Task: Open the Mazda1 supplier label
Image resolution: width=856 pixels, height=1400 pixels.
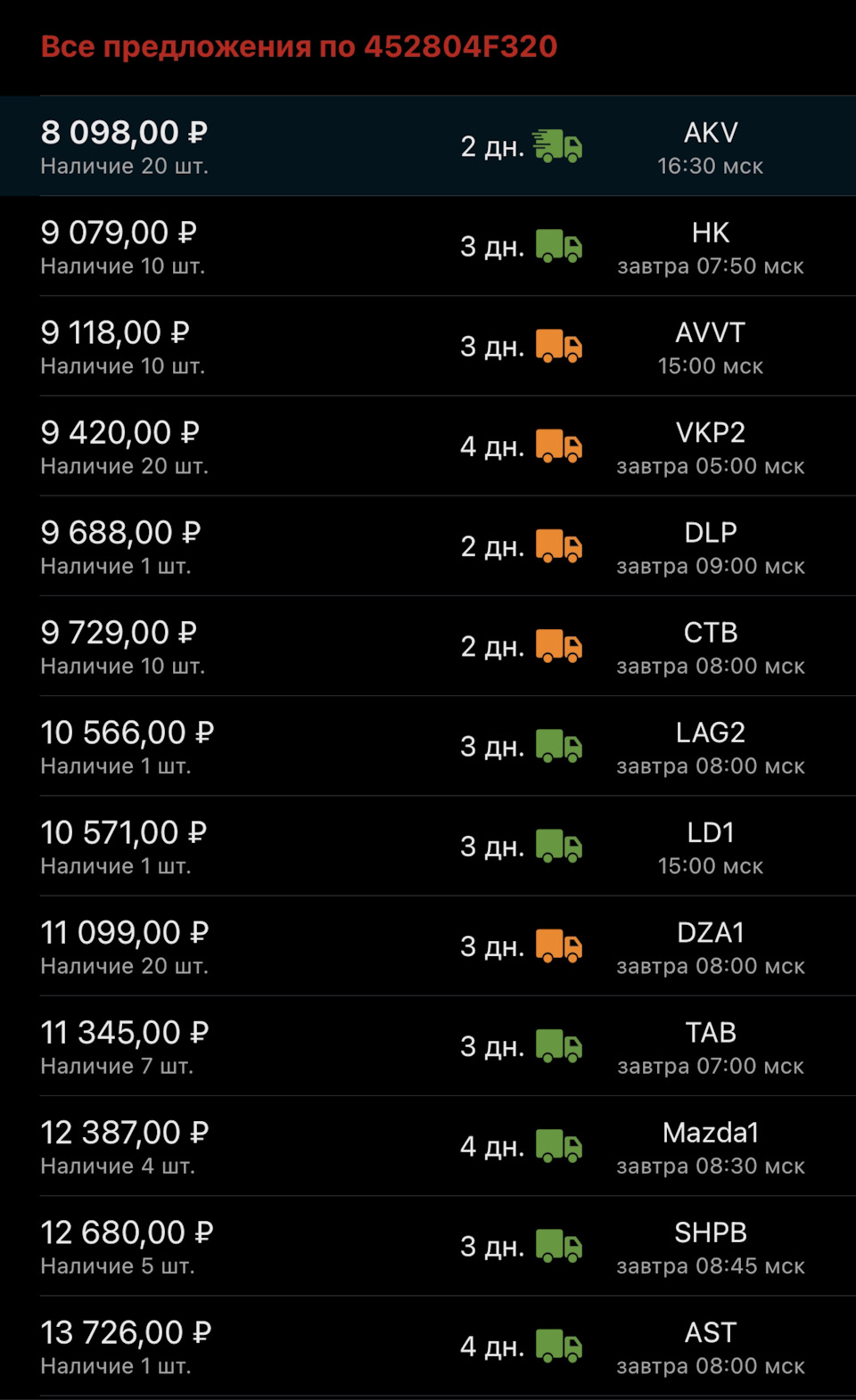Action: tap(710, 1133)
